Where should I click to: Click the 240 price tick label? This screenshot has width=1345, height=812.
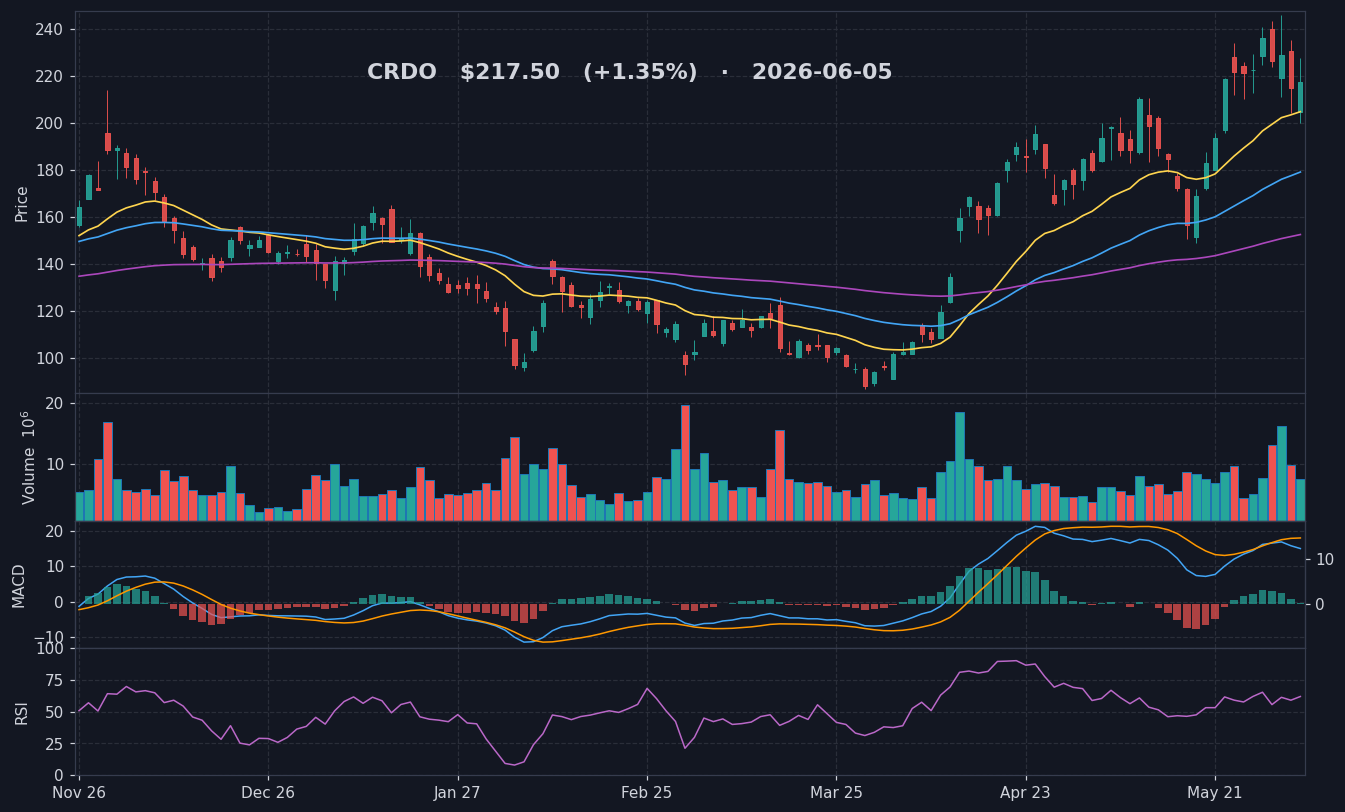click(x=48, y=30)
